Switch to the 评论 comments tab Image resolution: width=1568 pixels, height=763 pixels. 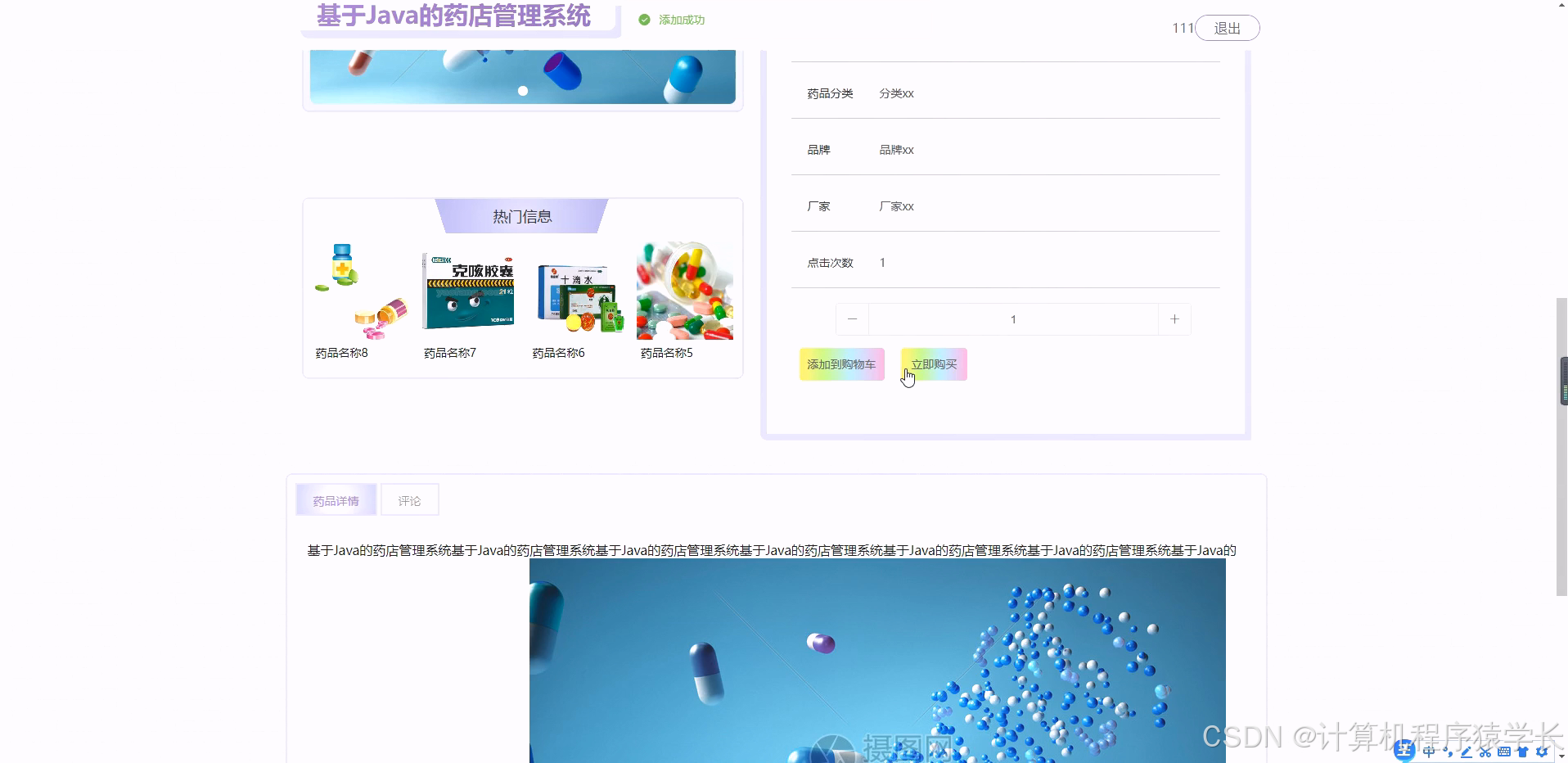tap(409, 499)
